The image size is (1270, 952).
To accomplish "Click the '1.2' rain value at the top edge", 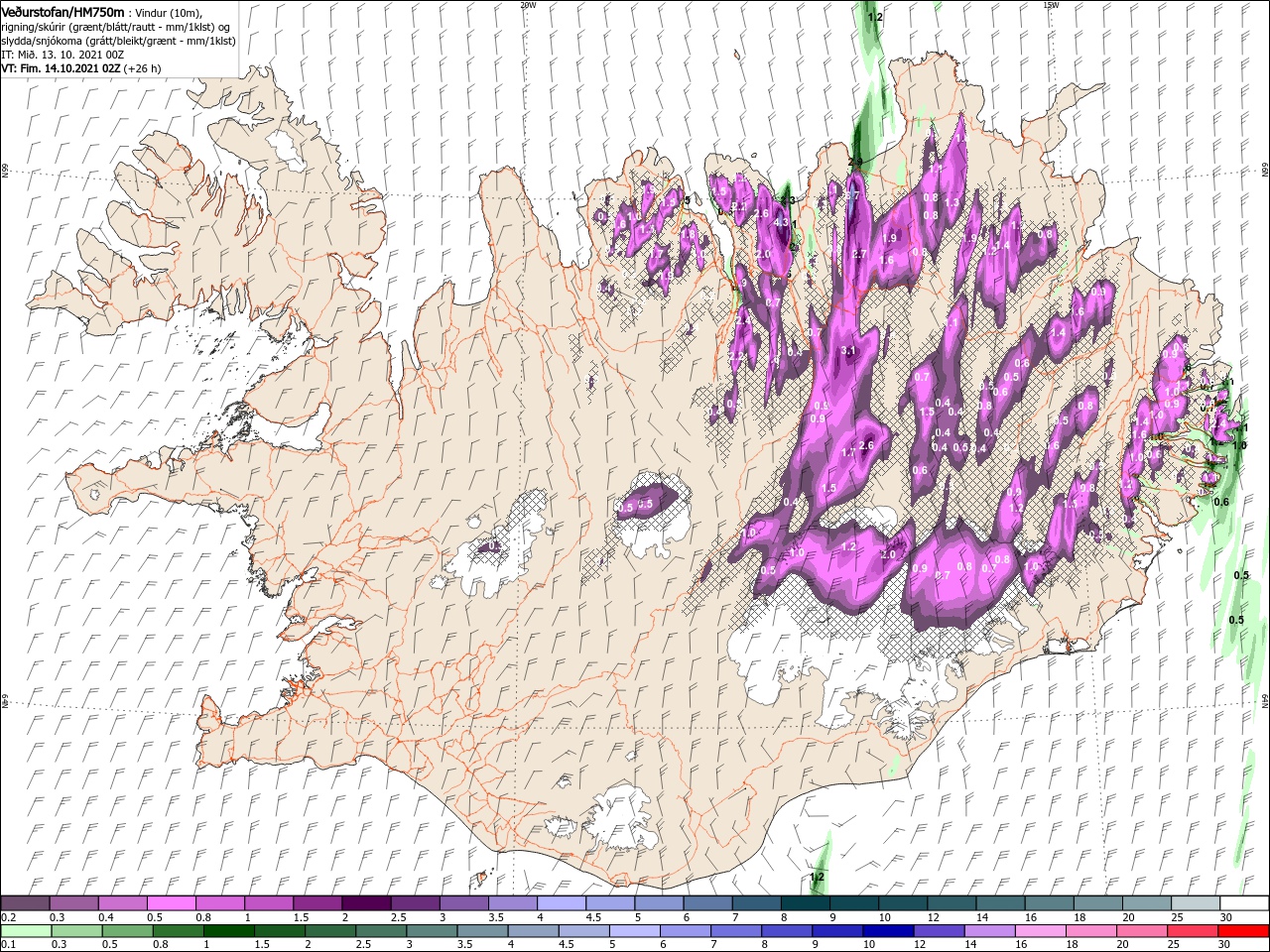I will coord(874,18).
